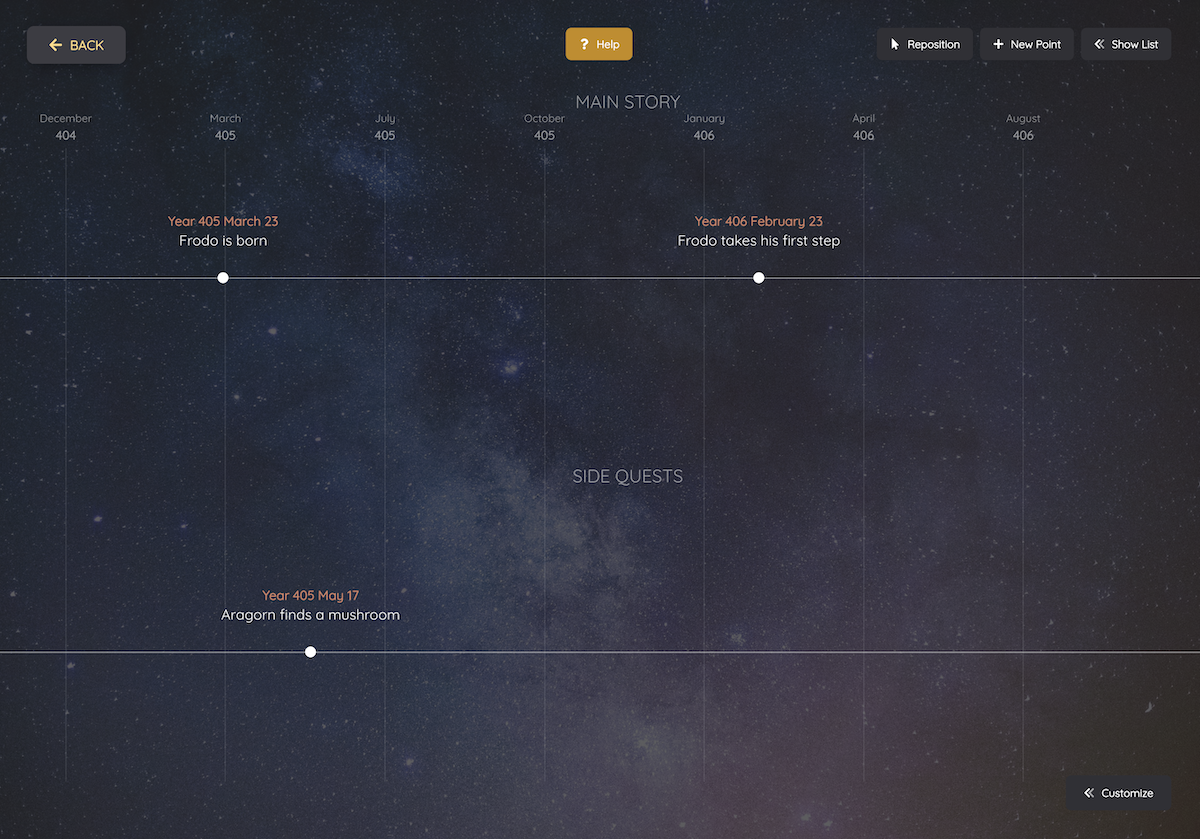Viewport: 1200px width, 839px height.
Task: Select the Frodo is born timeline point
Action: pos(223,277)
